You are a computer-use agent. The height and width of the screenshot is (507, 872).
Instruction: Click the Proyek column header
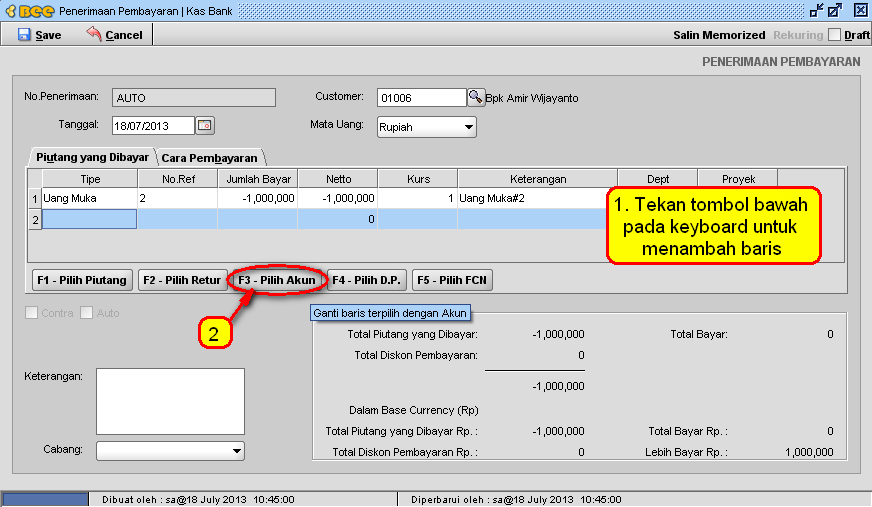pyautogui.click(x=738, y=179)
